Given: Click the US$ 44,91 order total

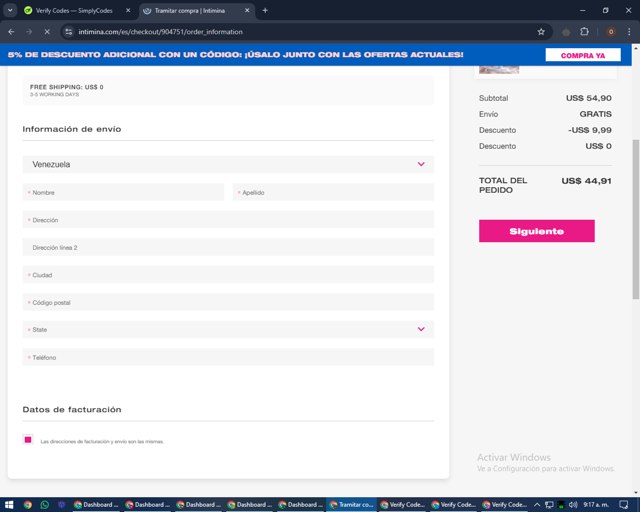Looking at the screenshot, I should coord(587,181).
